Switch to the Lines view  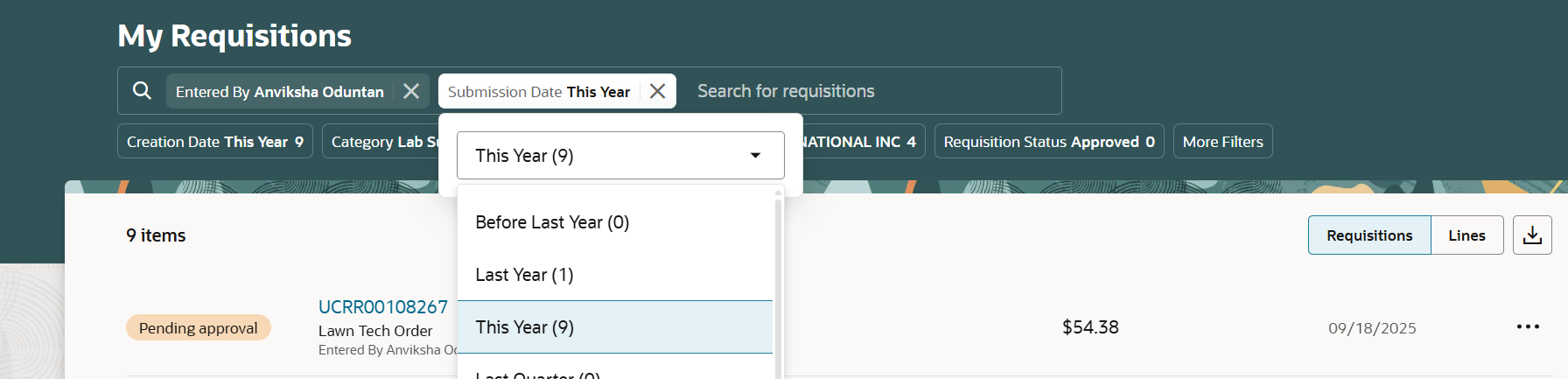[1466, 235]
